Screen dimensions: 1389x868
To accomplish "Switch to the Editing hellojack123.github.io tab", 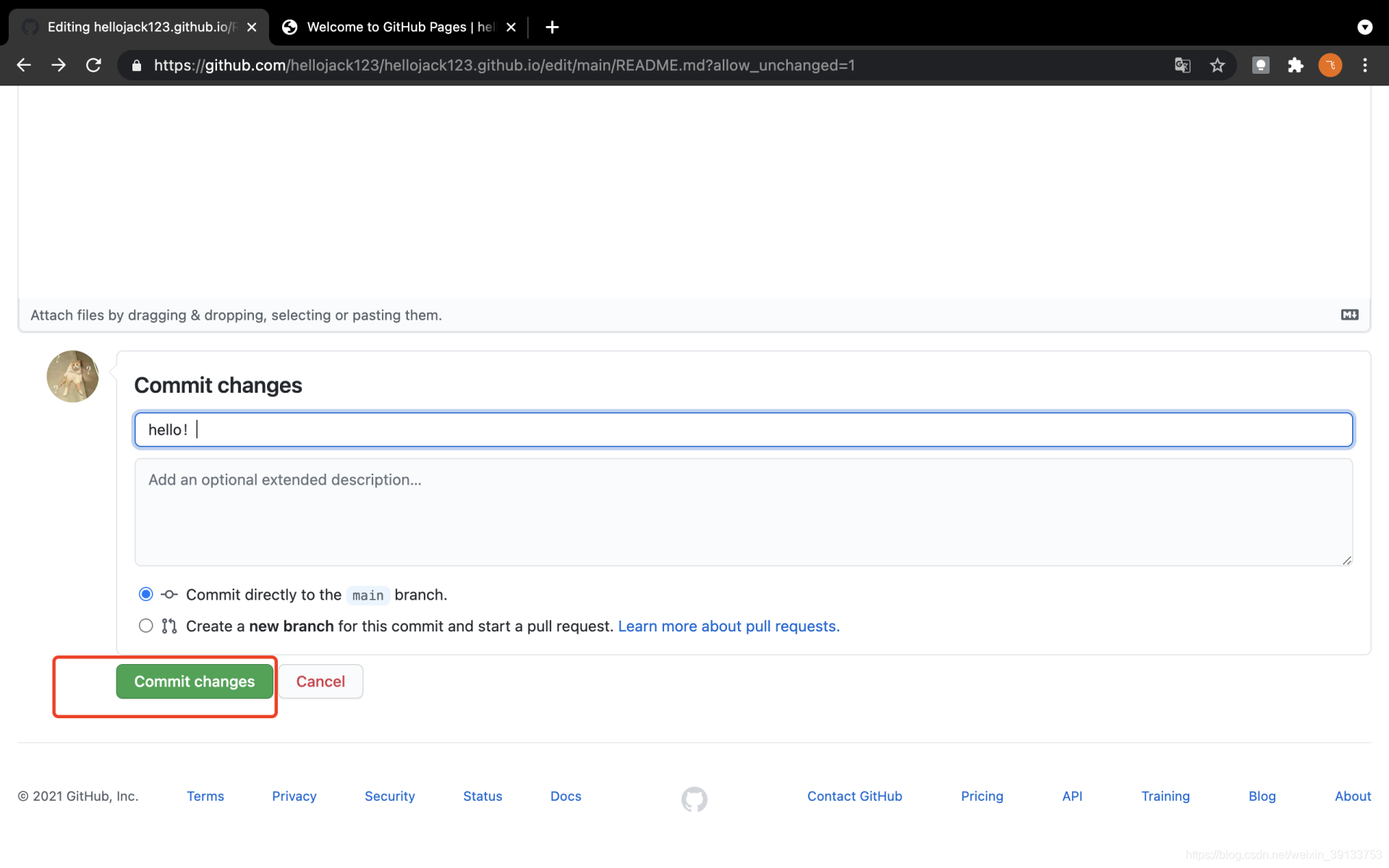I will coord(138,27).
